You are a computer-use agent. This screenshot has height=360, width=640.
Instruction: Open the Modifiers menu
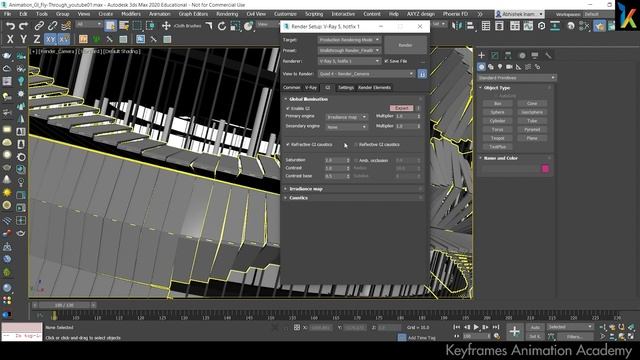131,14
